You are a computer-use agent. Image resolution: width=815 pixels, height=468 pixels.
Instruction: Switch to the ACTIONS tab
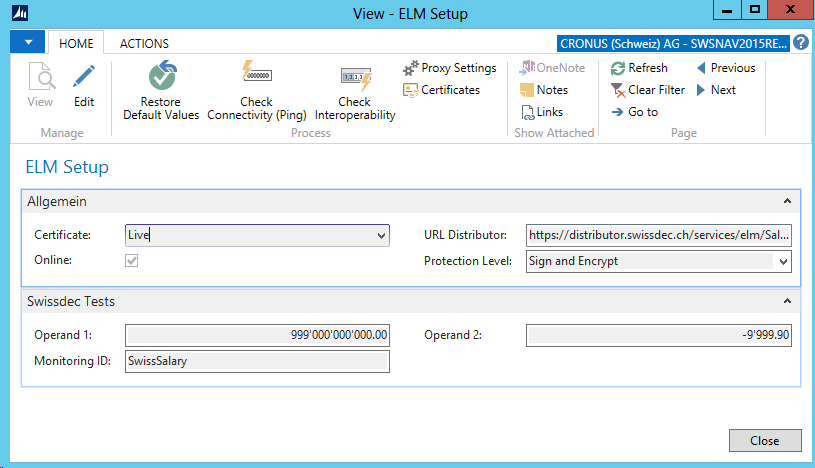tap(144, 44)
